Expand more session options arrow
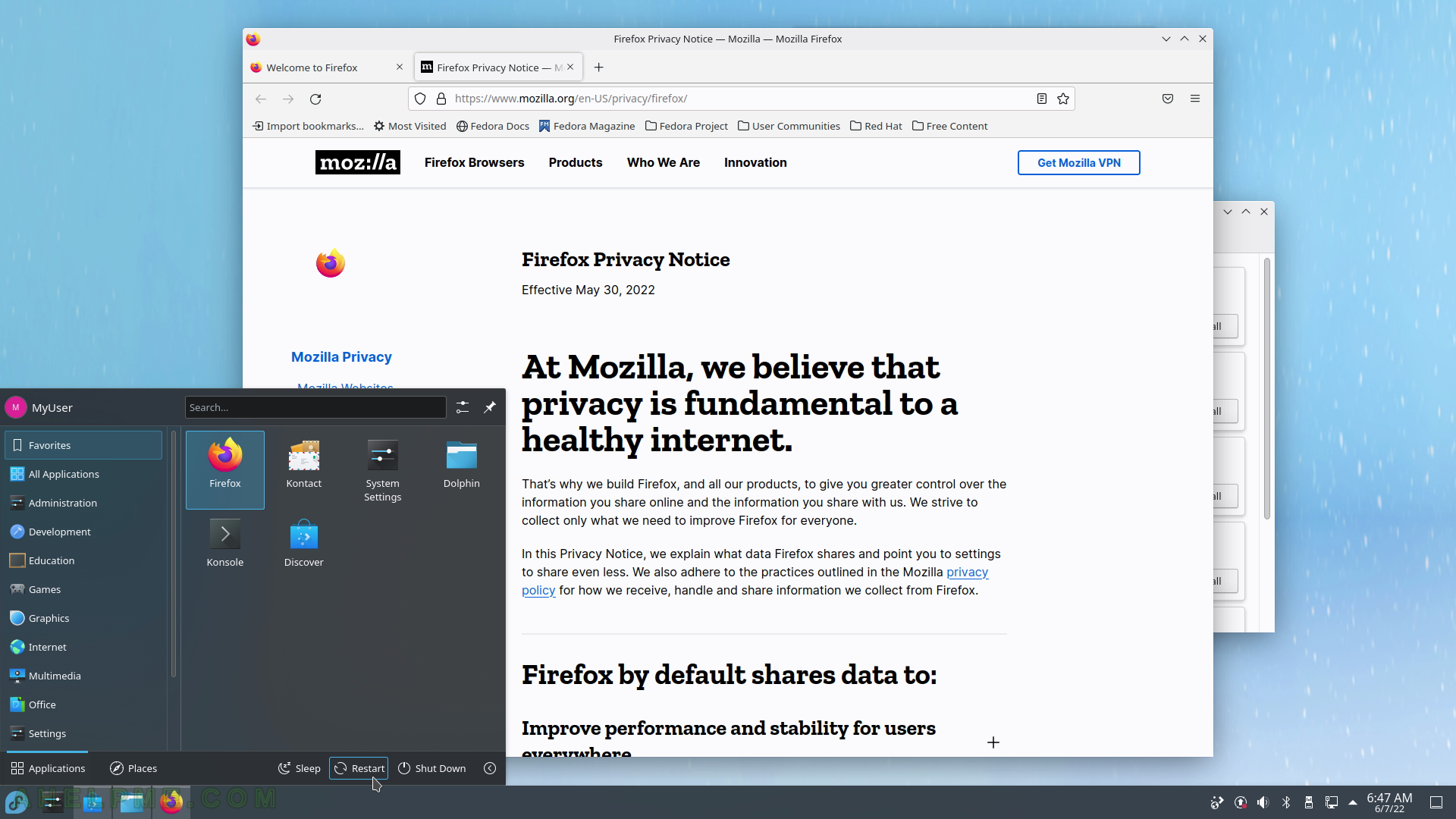1456x819 pixels. [x=490, y=768]
